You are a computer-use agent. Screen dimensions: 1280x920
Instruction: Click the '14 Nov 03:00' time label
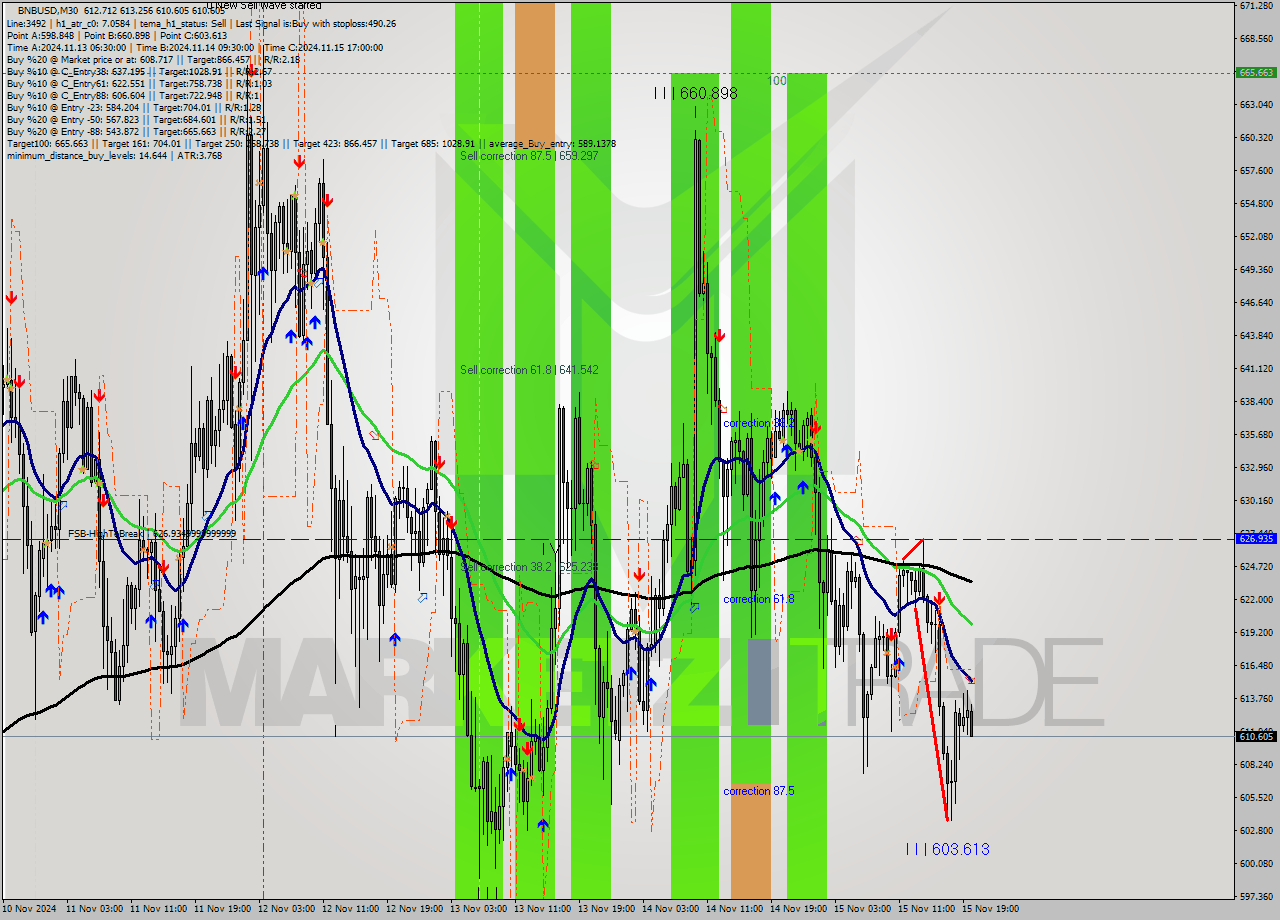670,909
